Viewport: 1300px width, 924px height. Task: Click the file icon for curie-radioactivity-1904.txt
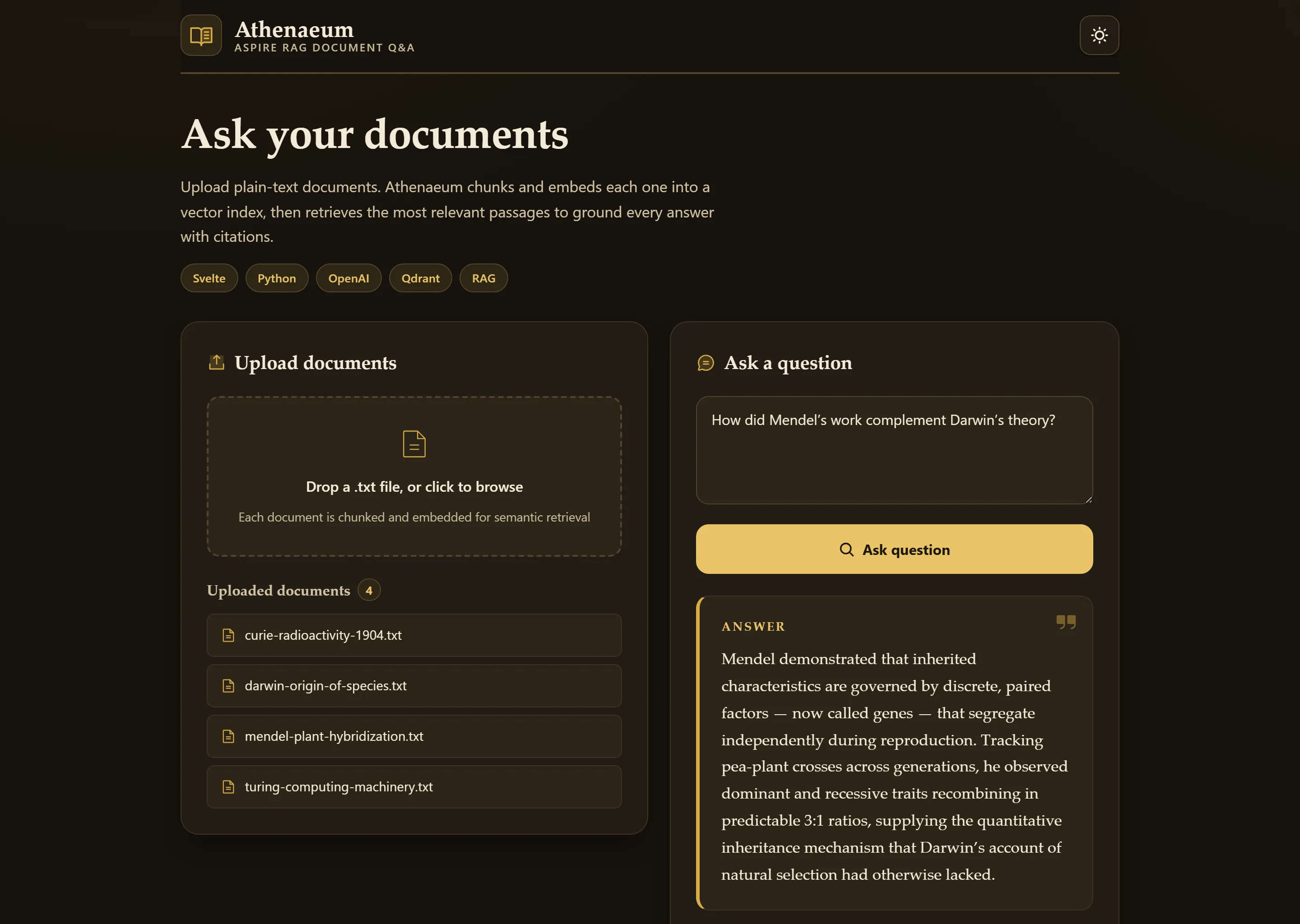tap(228, 635)
